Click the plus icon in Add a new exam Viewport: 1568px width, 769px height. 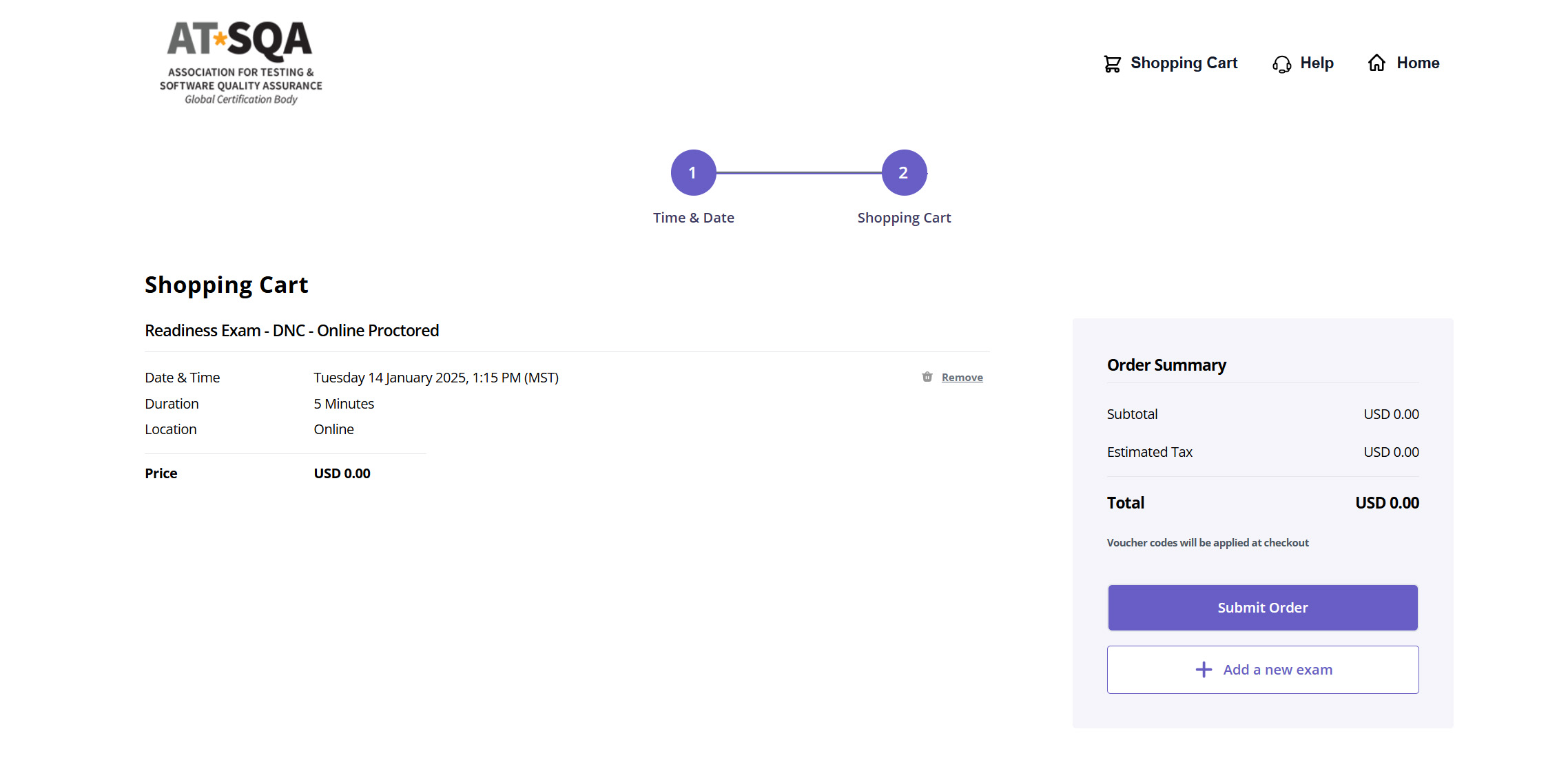click(x=1204, y=670)
